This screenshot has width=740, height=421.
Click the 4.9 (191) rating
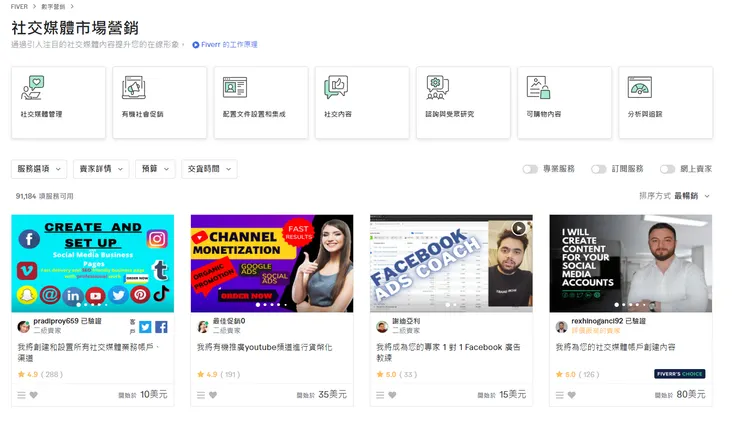(x=219, y=374)
